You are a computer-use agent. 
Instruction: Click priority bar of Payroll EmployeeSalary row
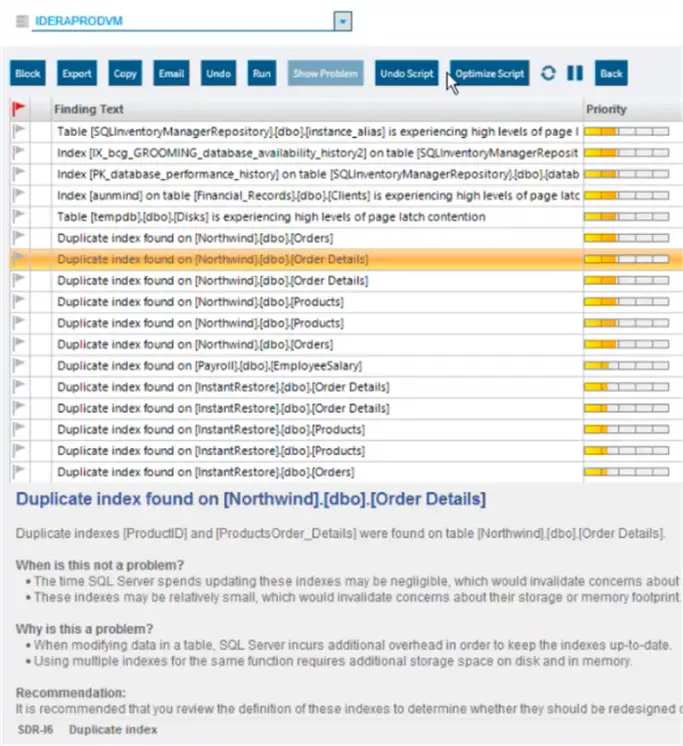[x=626, y=366]
